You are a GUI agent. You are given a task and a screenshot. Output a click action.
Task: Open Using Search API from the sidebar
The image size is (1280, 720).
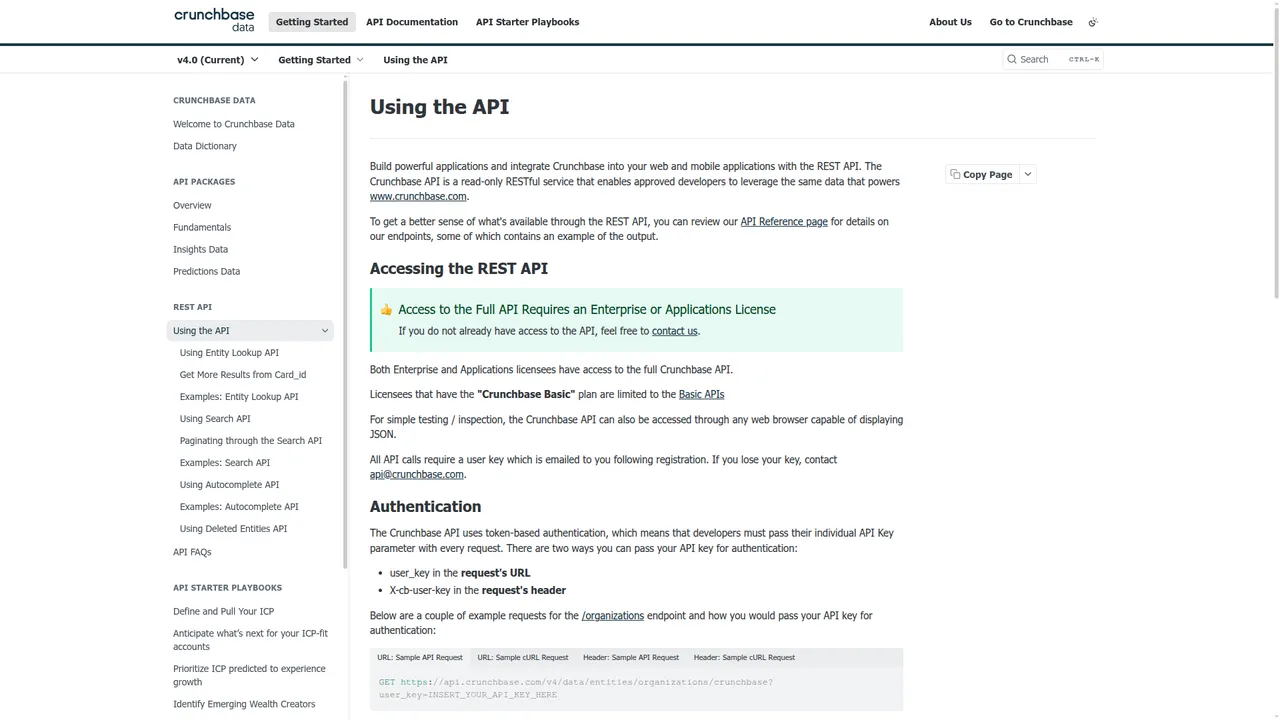pyautogui.click(x=214, y=418)
